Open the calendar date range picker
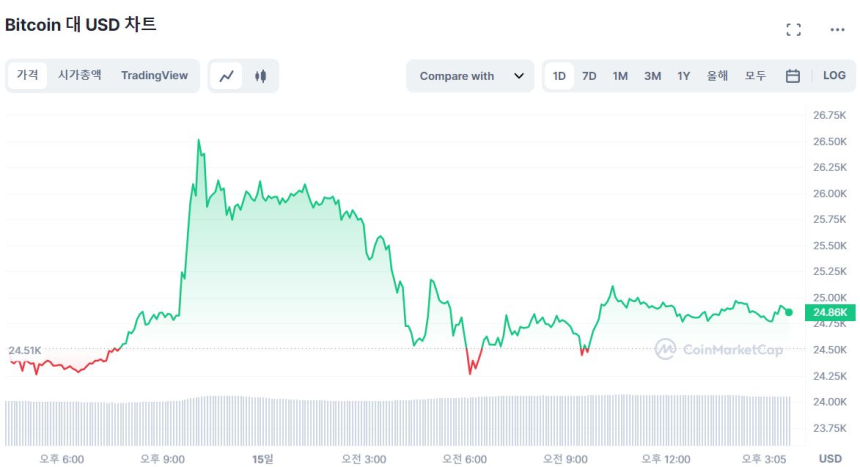 coord(792,76)
